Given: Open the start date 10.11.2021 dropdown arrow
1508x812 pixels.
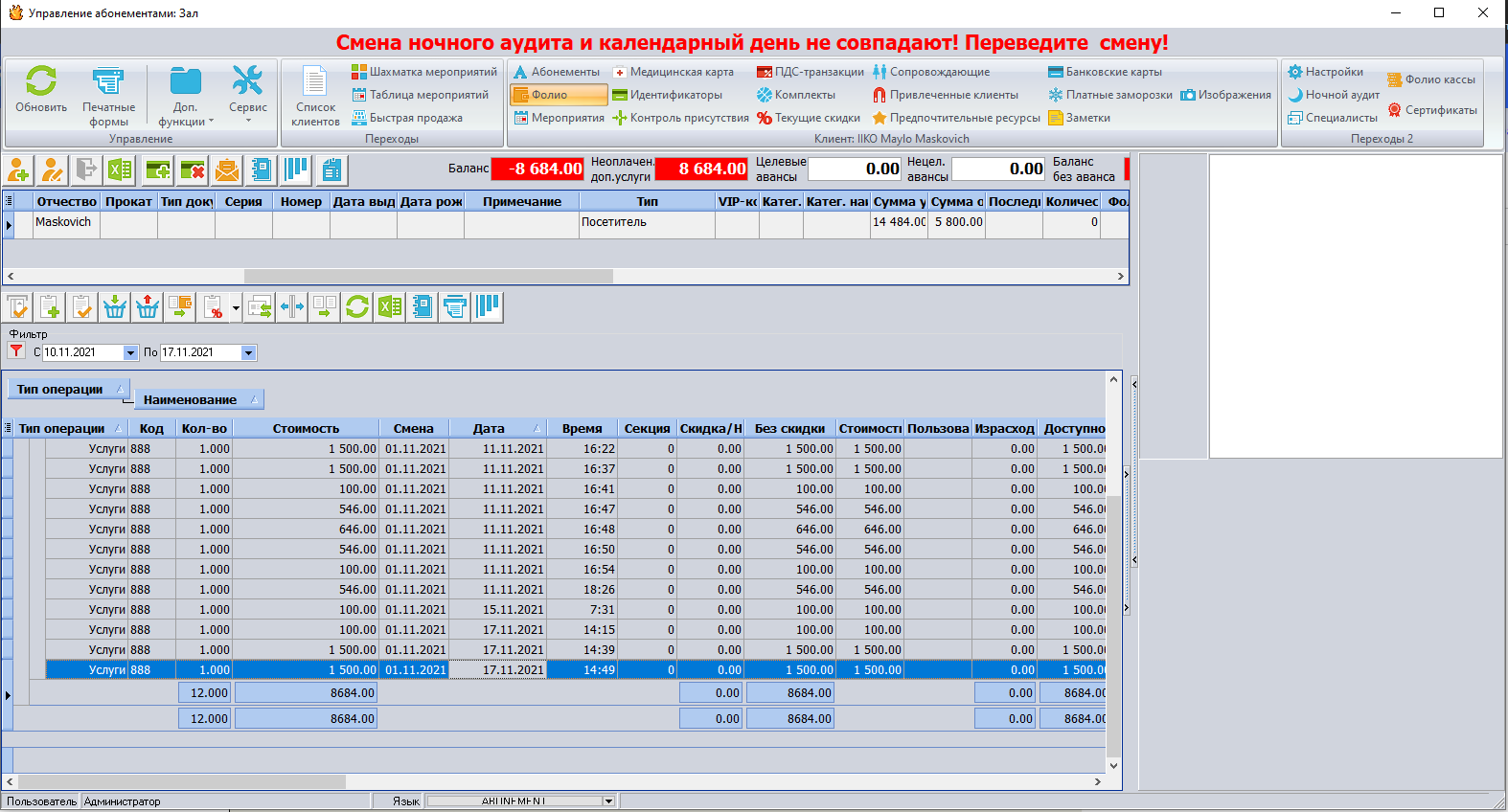Looking at the screenshot, I should 131,352.
